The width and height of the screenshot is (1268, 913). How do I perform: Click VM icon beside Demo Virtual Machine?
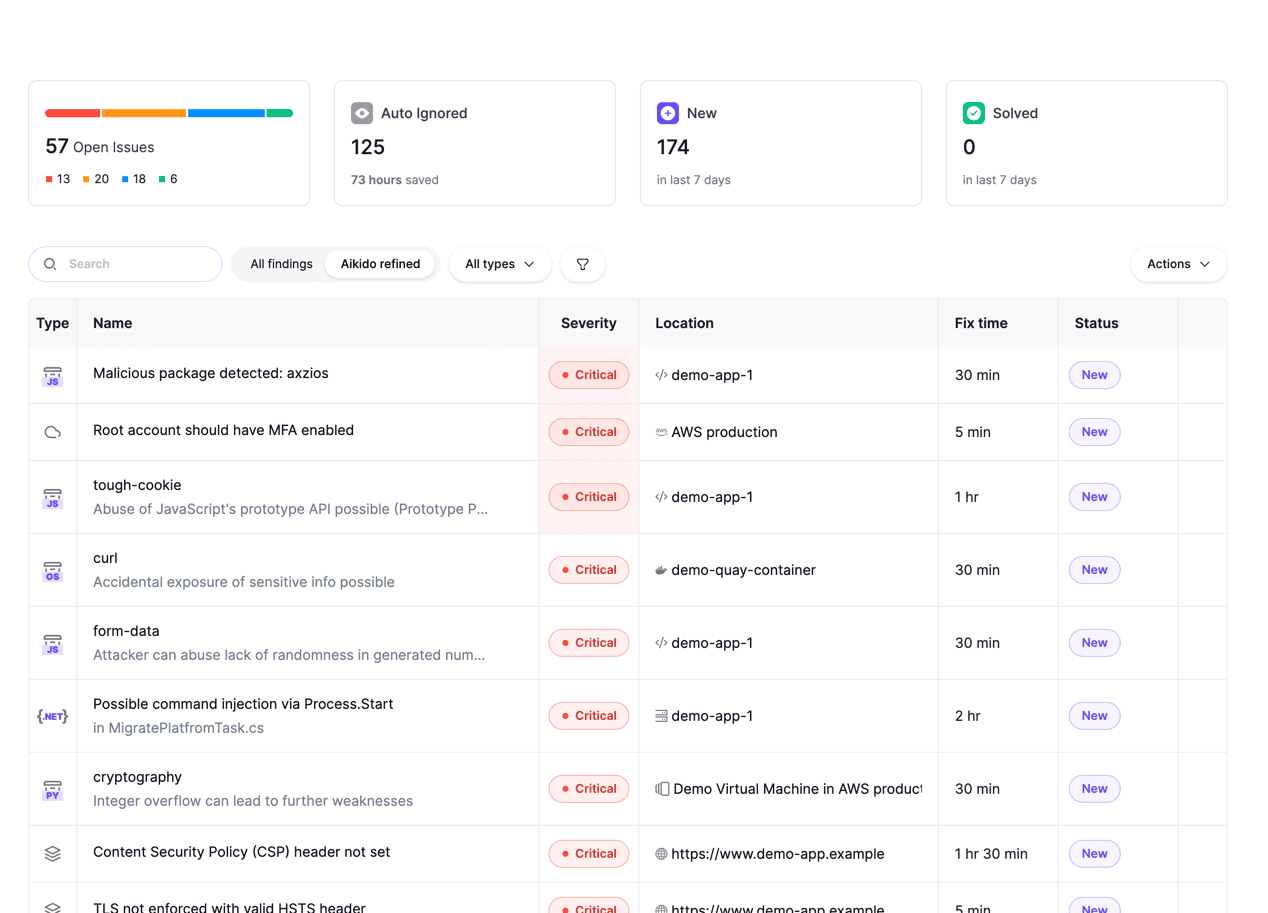662,789
